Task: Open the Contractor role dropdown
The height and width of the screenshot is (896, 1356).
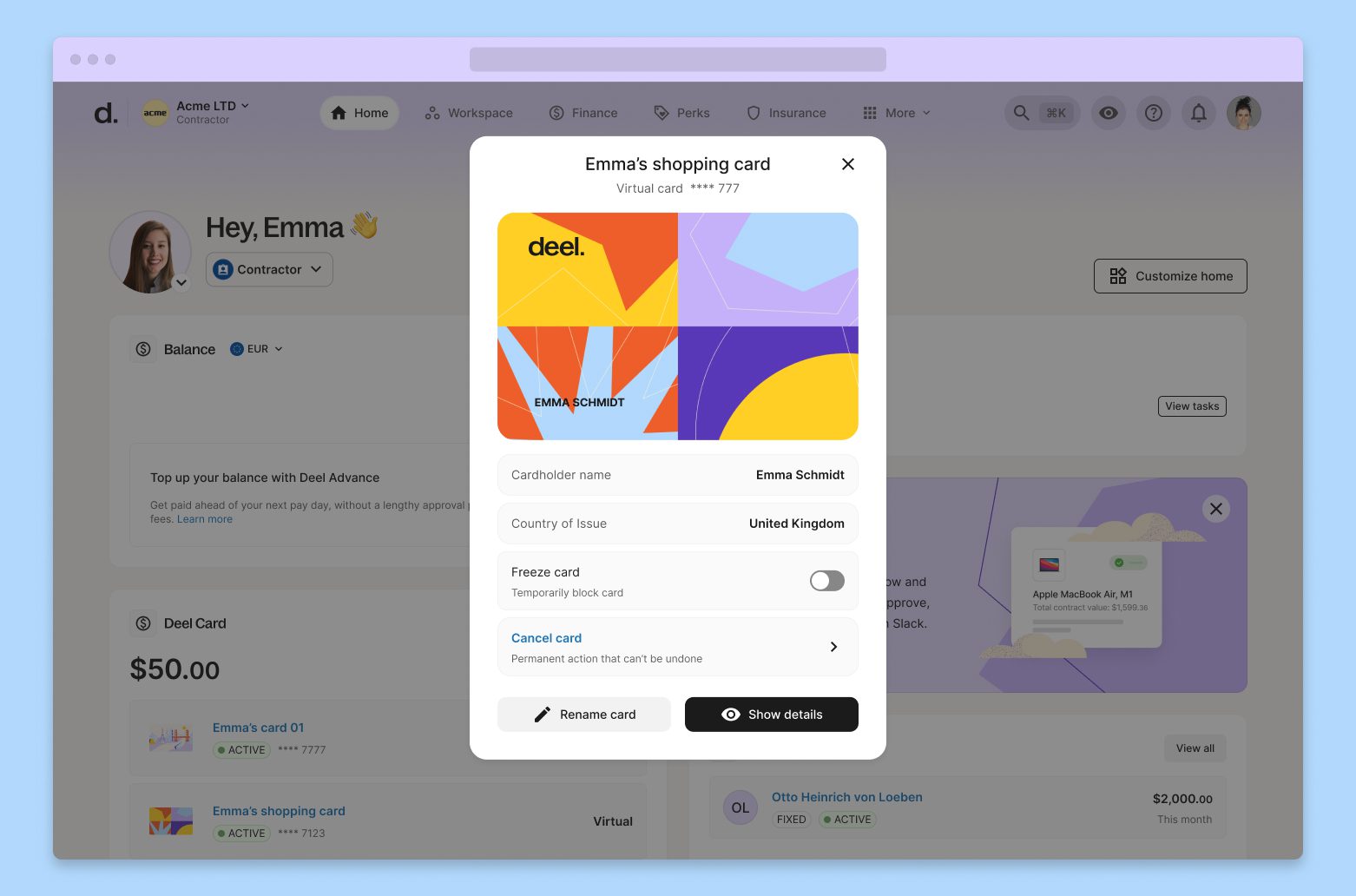Action: [x=269, y=269]
